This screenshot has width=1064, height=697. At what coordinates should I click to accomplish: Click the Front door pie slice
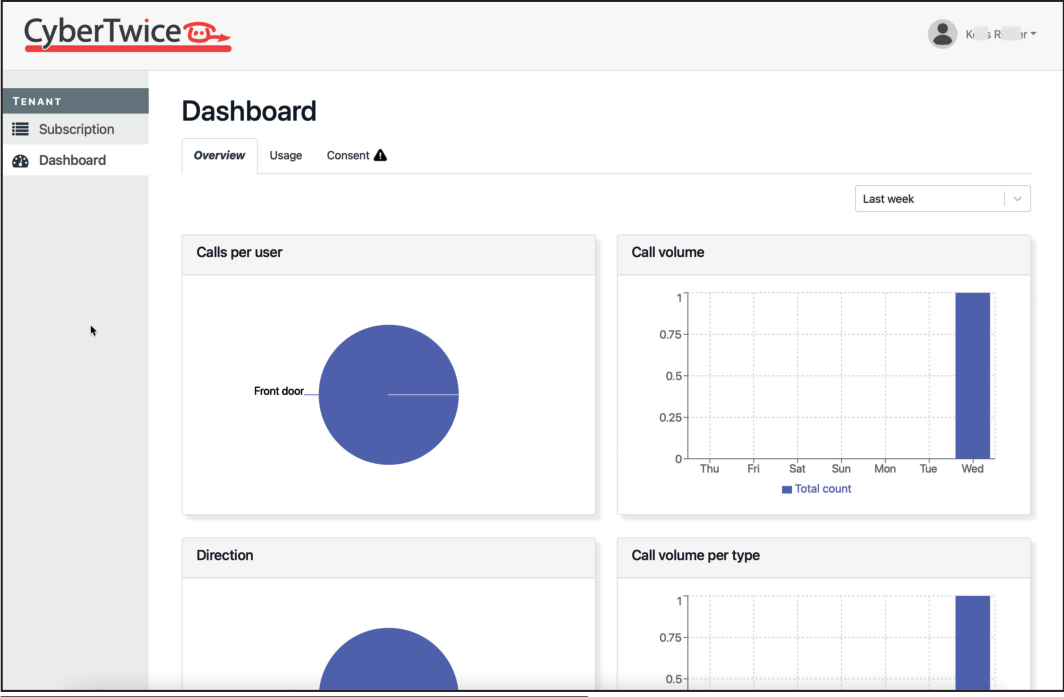tap(388, 394)
